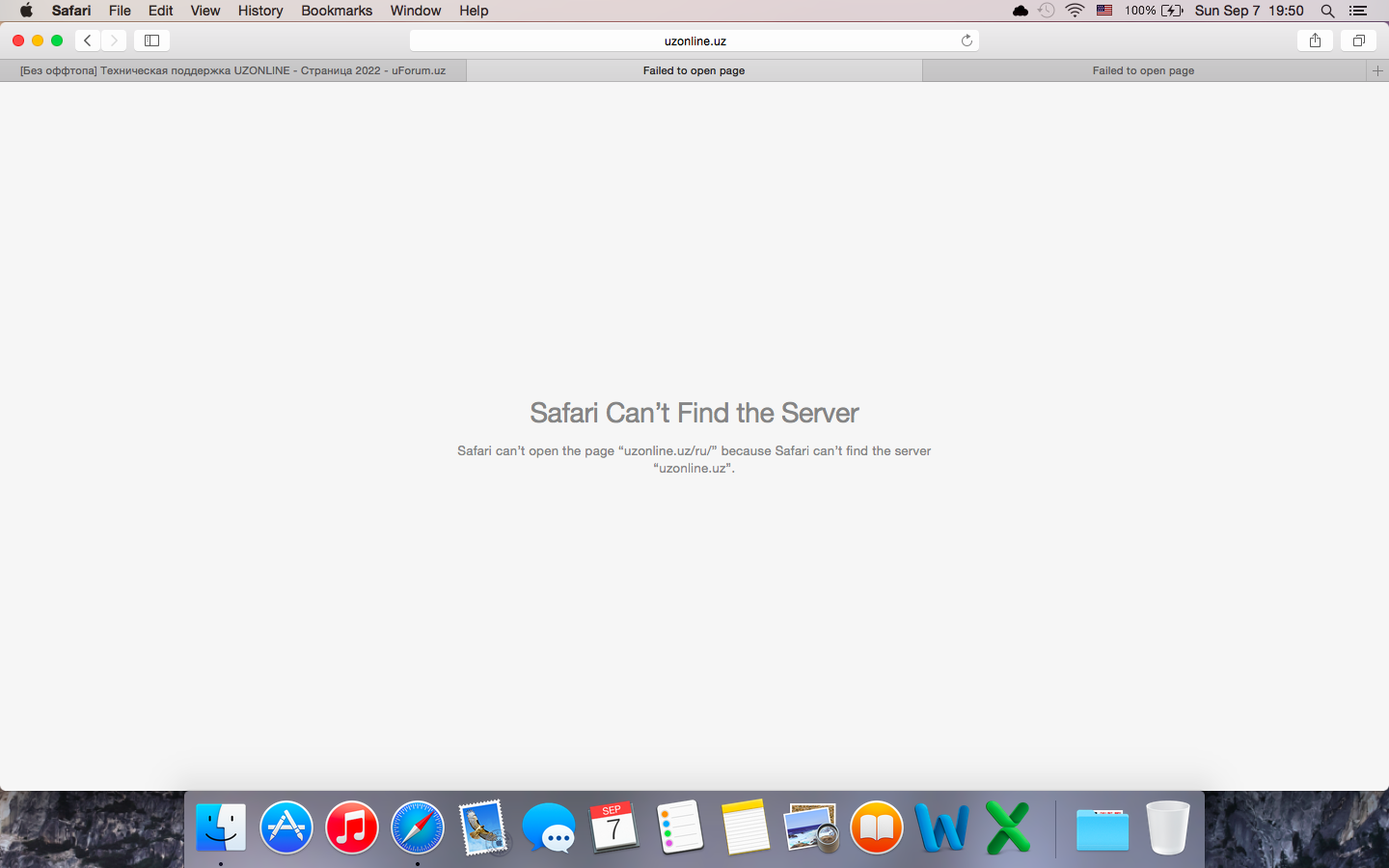Click the uzonline.uz address field
Viewport: 1389px width, 868px height.
(x=694, y=41)
